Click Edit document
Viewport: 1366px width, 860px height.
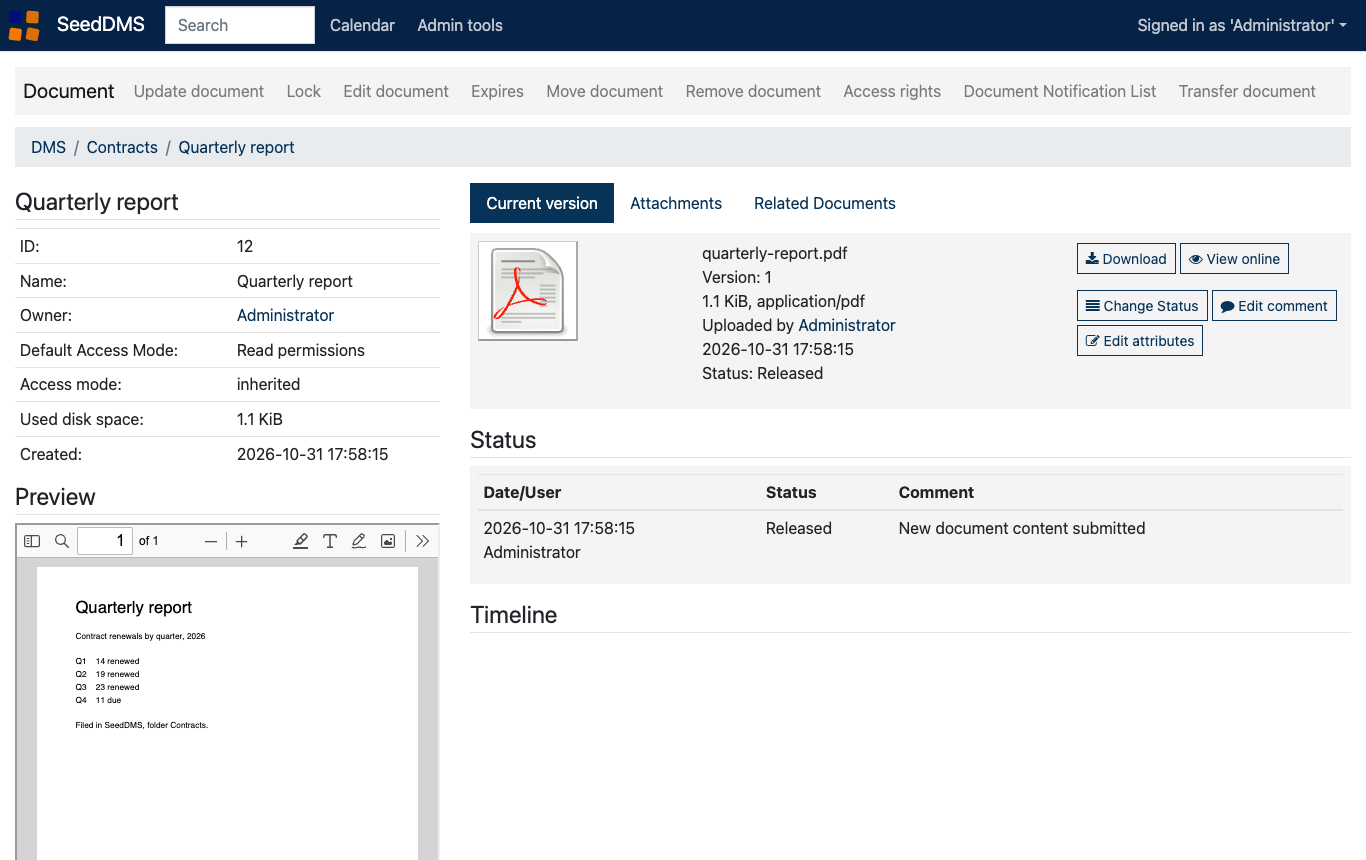point(396,91)
